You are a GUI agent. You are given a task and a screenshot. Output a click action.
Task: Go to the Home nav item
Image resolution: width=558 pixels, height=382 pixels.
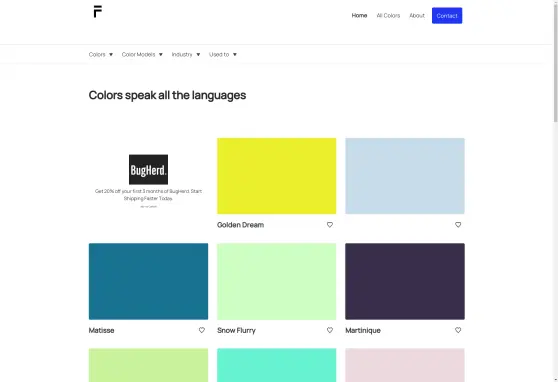(x=359, y=15)
